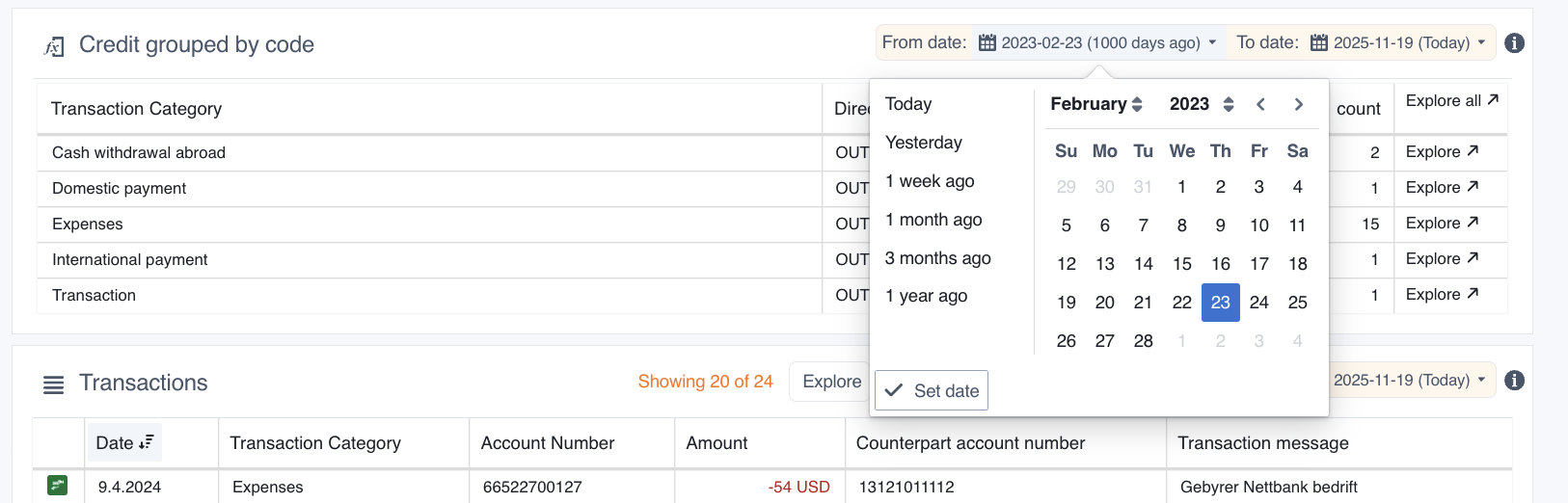The width and height of the screenshot is (1568, 503).
Task: Click the Explore all arrow link
Action: [x=1451, y=101]
